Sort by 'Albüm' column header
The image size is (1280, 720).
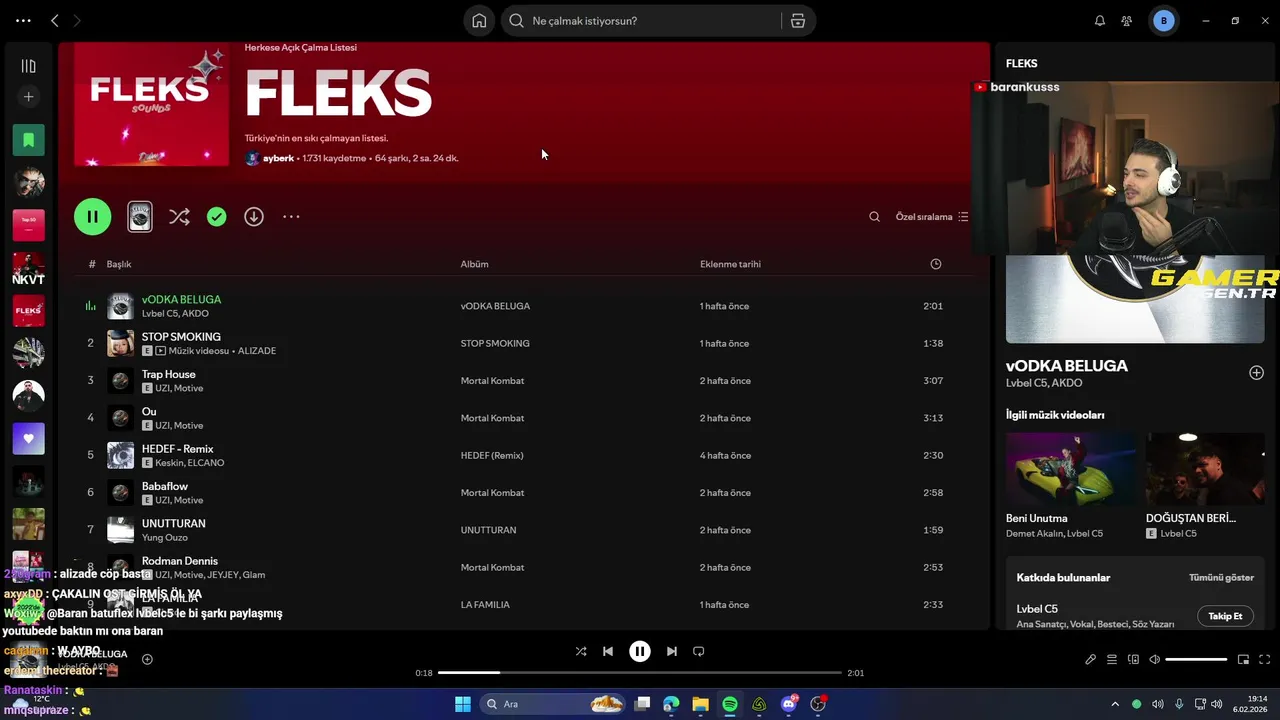click(x=474, y=264)
